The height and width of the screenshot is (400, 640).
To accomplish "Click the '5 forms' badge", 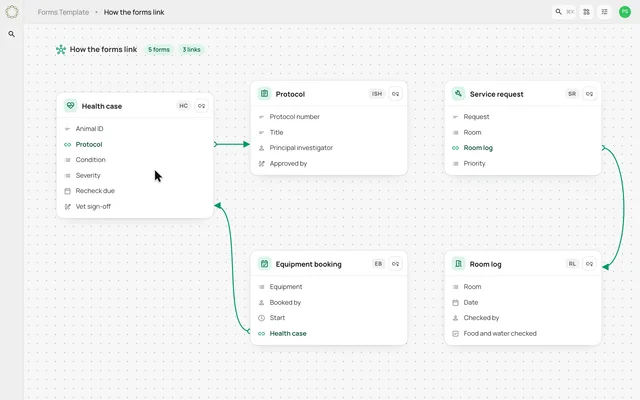I will pos(159,49).
